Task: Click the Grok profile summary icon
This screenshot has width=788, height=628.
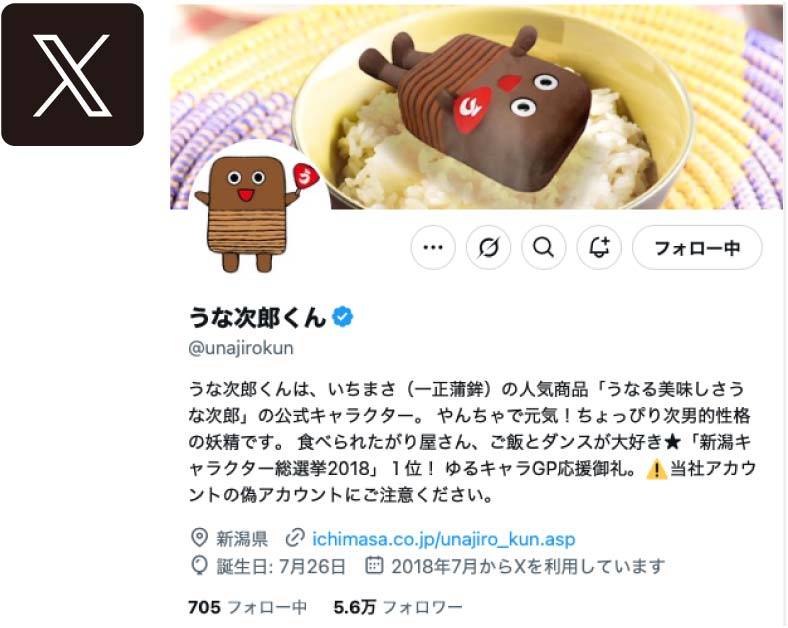Action: 488,248
